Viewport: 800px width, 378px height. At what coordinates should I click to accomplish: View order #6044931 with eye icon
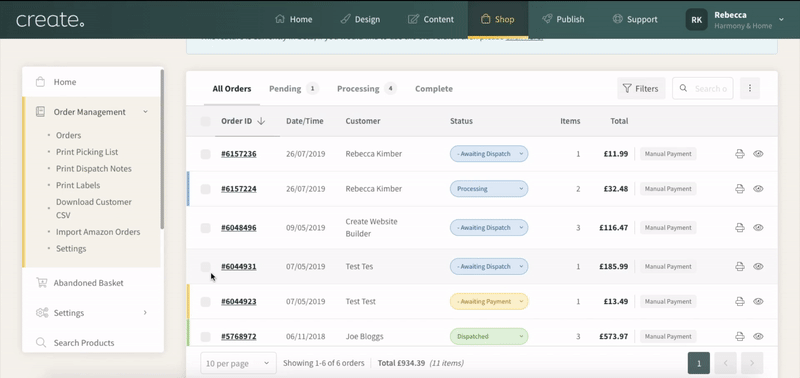[x=758, y=266]
